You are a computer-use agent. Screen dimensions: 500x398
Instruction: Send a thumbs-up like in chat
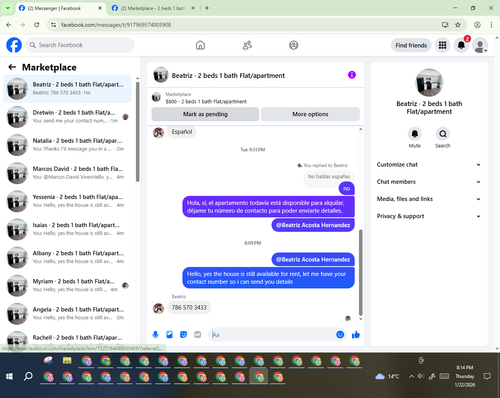click(356, 335)
